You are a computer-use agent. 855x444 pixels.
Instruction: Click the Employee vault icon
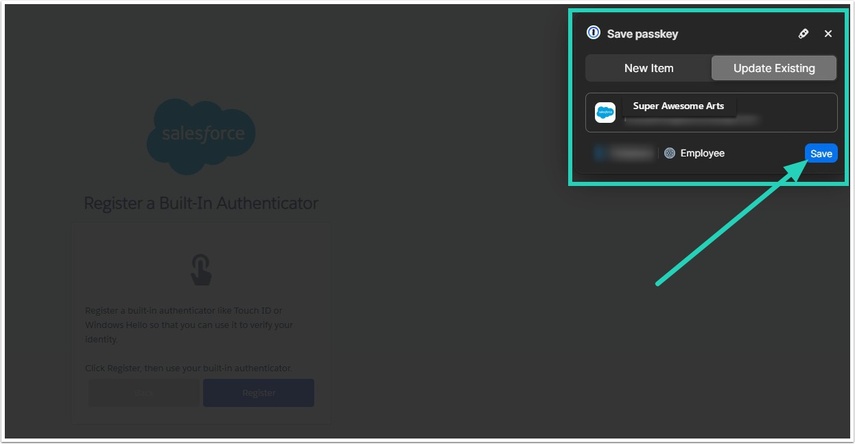pyautogui.click(x=670, y=153)
